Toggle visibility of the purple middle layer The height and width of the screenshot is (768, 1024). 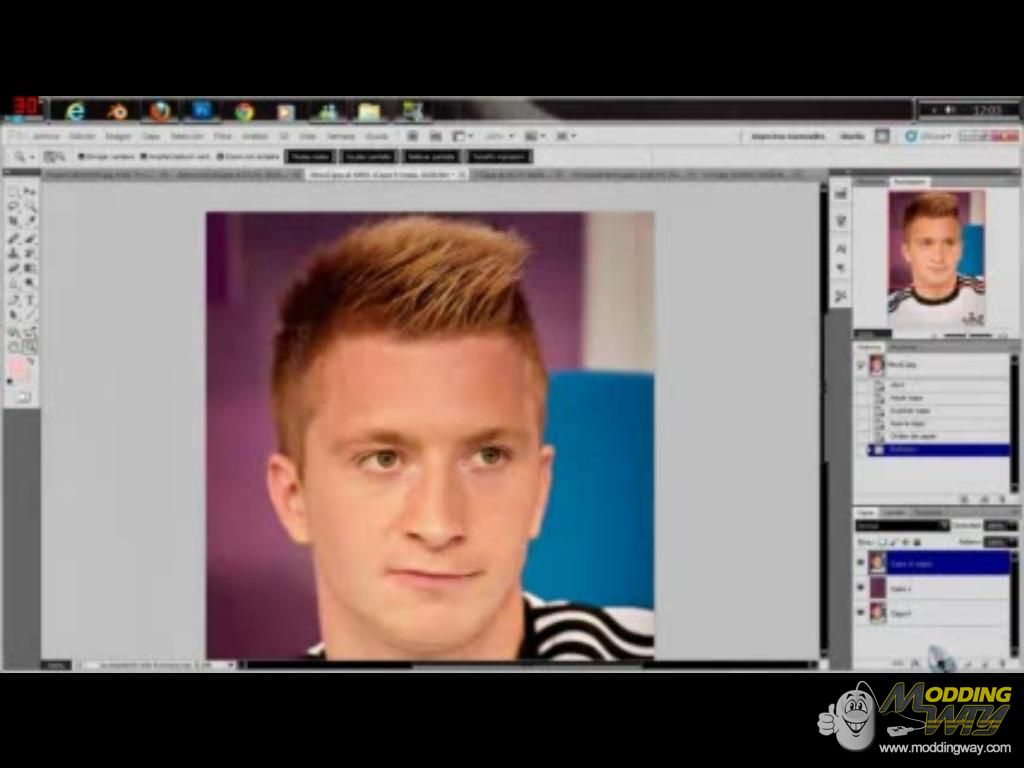[x=860, y=588]
